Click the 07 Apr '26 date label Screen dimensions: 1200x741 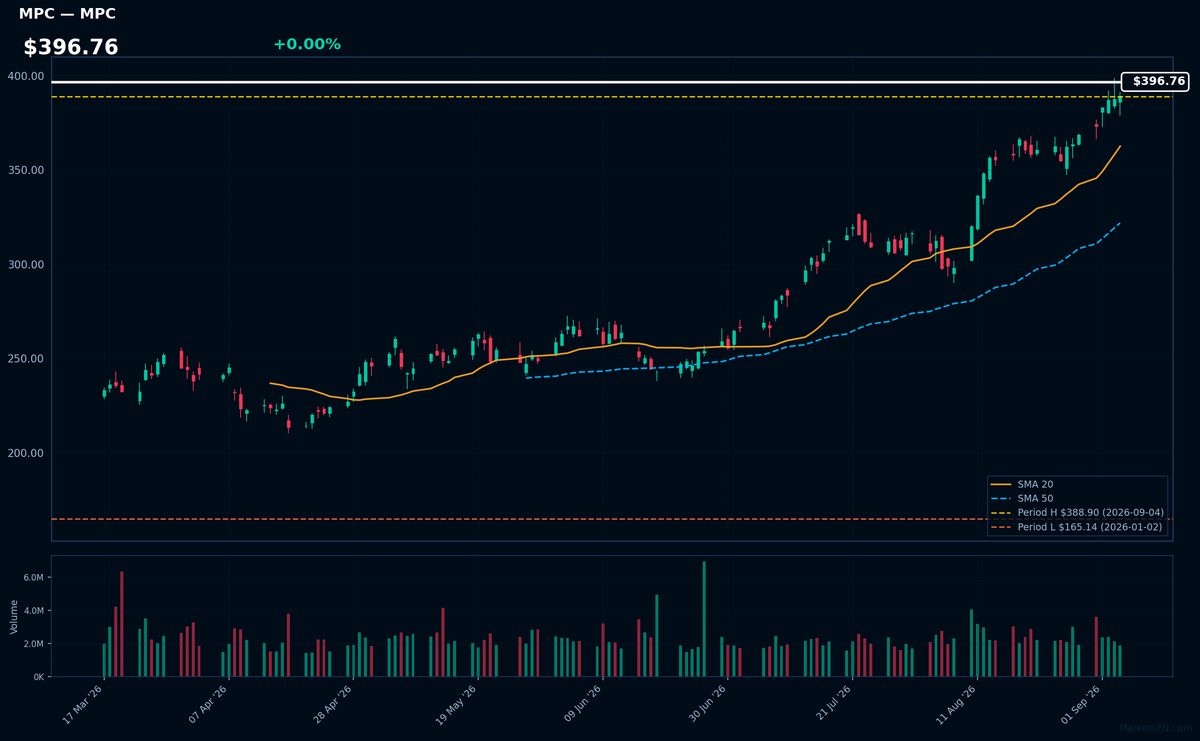pos(207,704)
